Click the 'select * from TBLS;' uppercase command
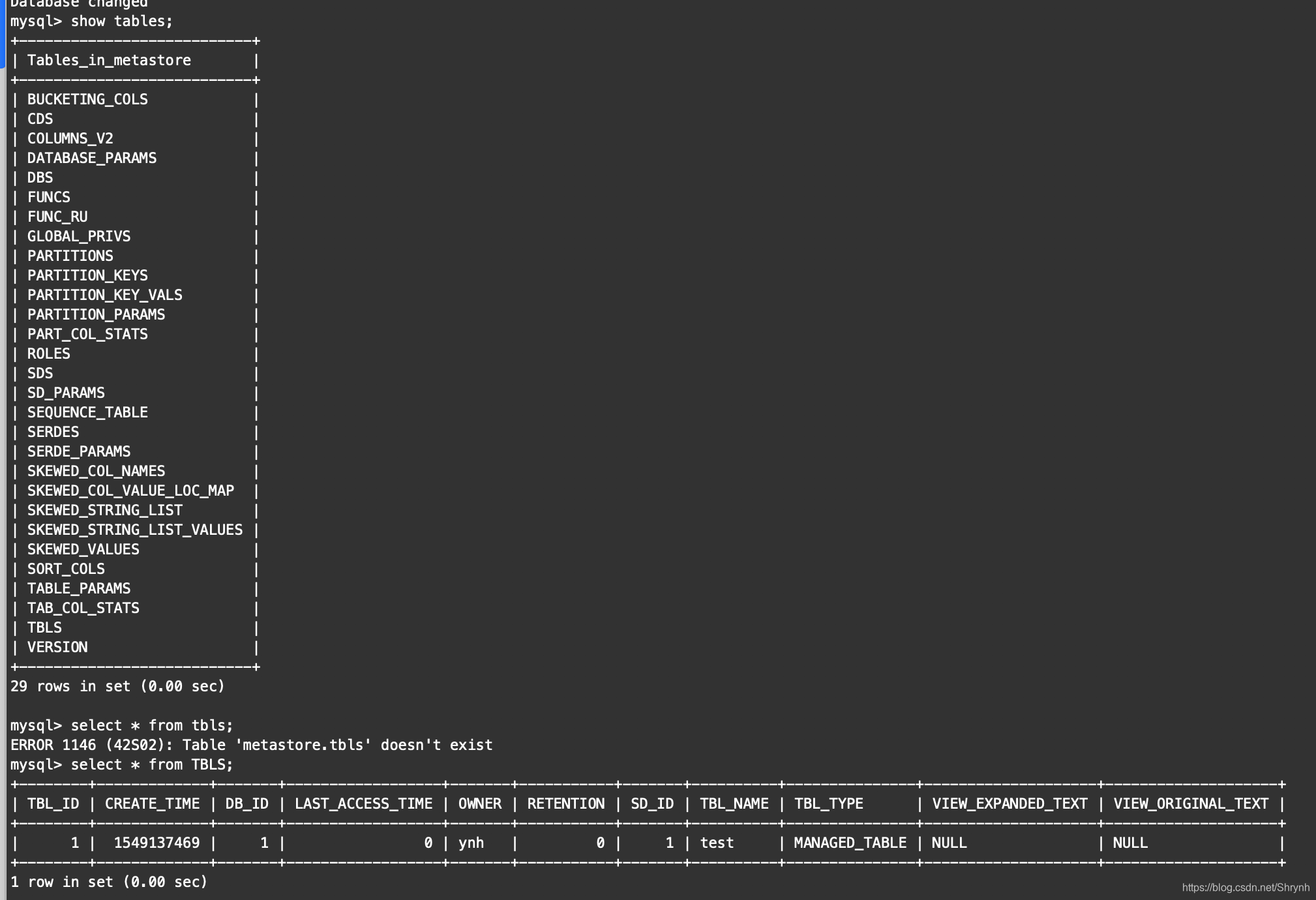Screen dimensions: 1316x900 coord(152,764)
